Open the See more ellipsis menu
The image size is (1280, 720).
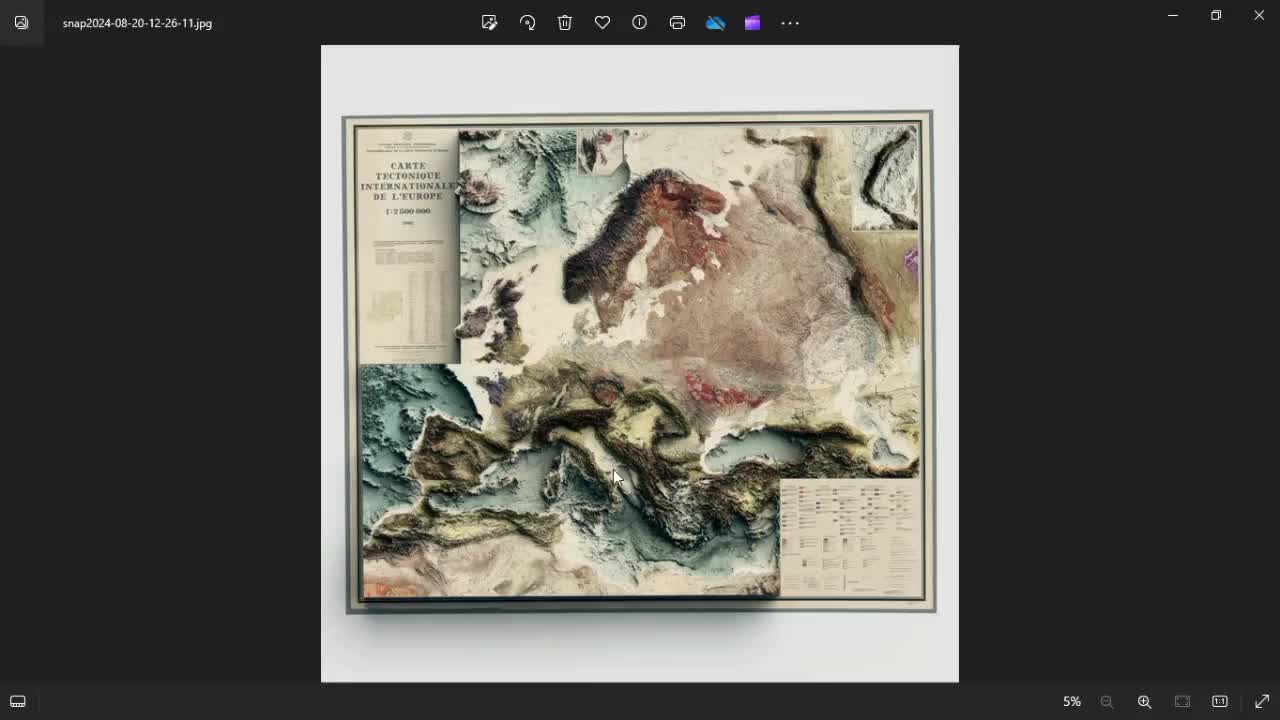coord(790,22)
